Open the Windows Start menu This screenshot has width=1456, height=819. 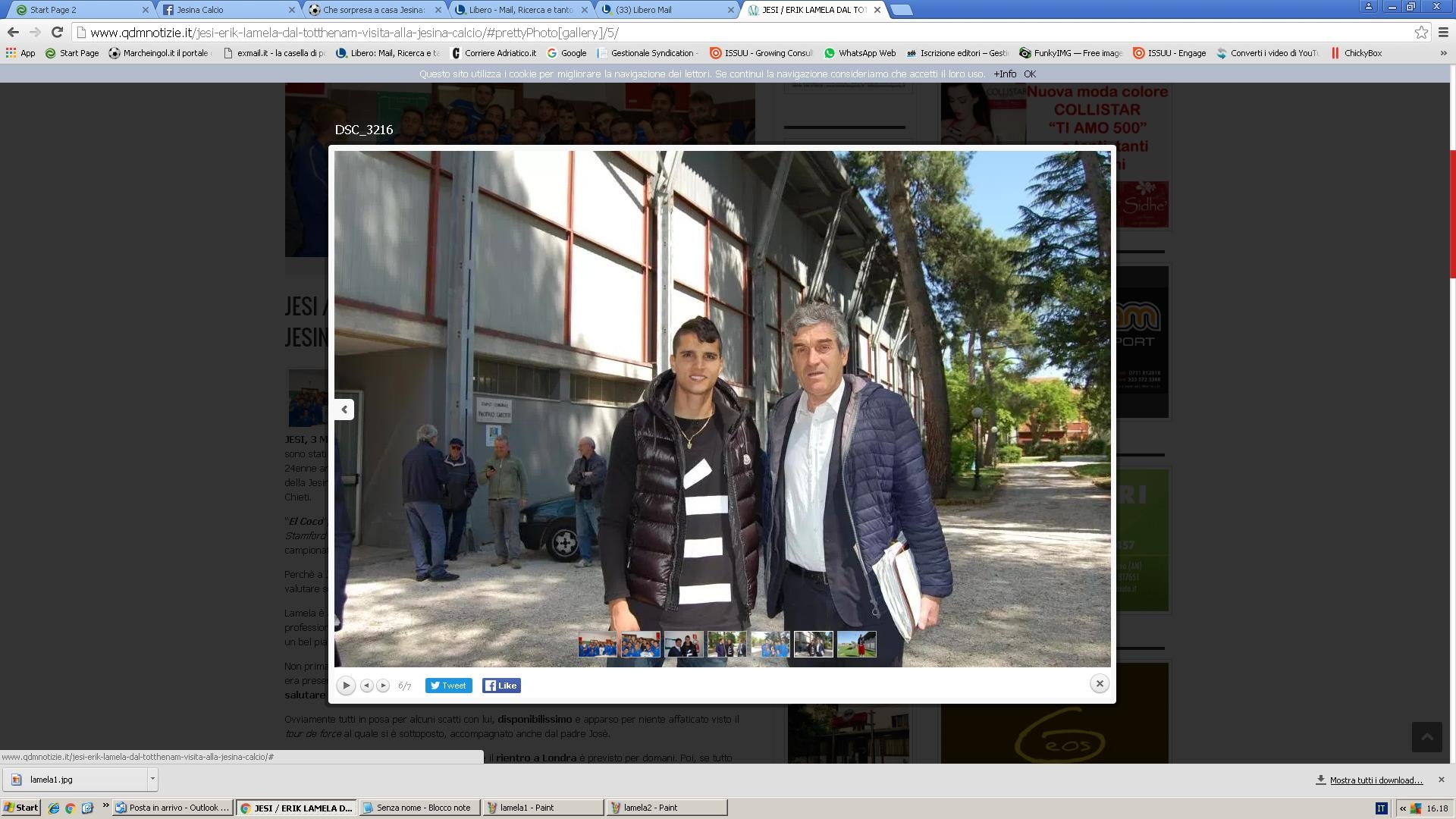21,808
